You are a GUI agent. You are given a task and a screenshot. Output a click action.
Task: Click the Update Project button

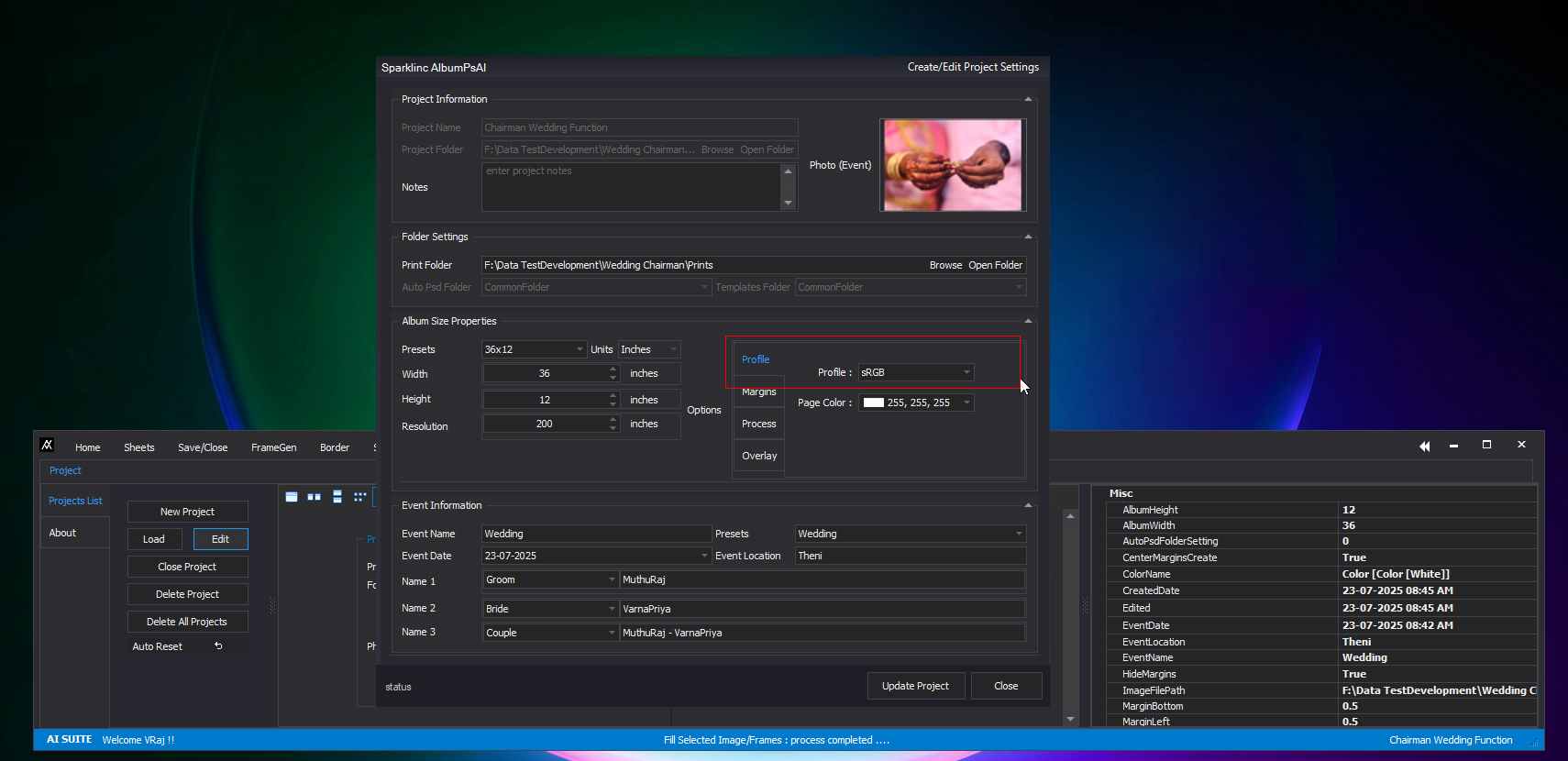coord(915,686)
